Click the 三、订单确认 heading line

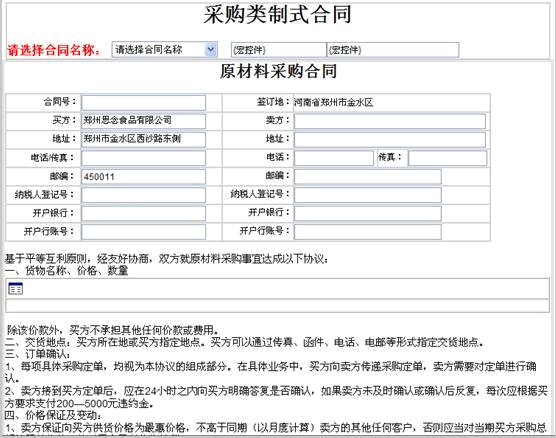(x=38, y=354)
